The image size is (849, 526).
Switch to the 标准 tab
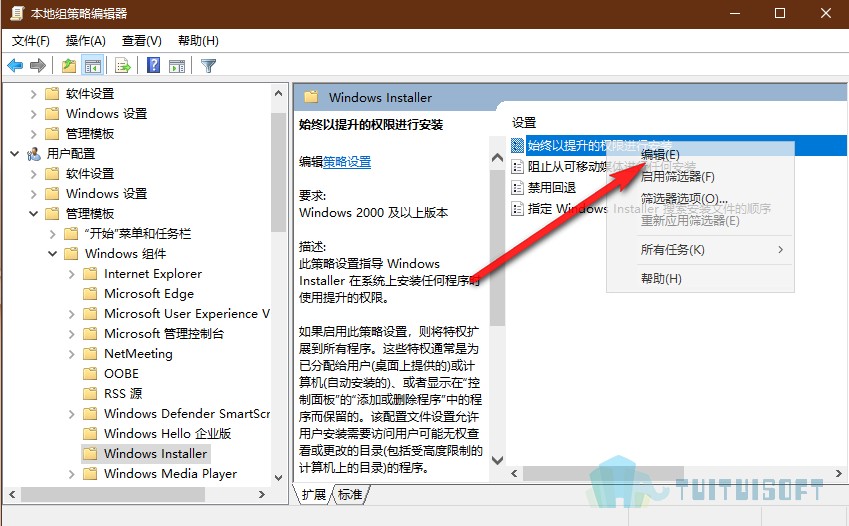click(x=350, y=494)
